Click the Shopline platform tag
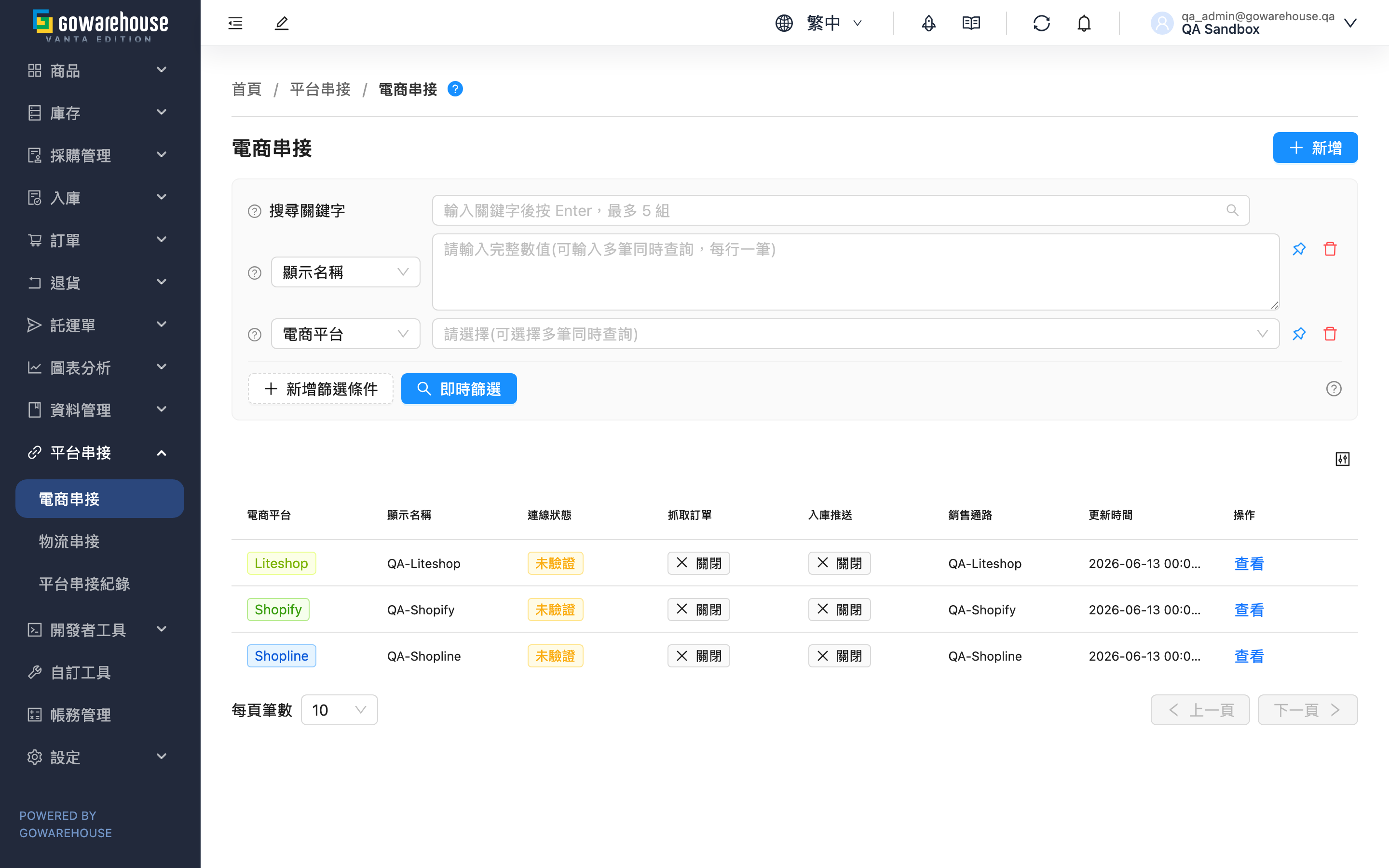 281,656
